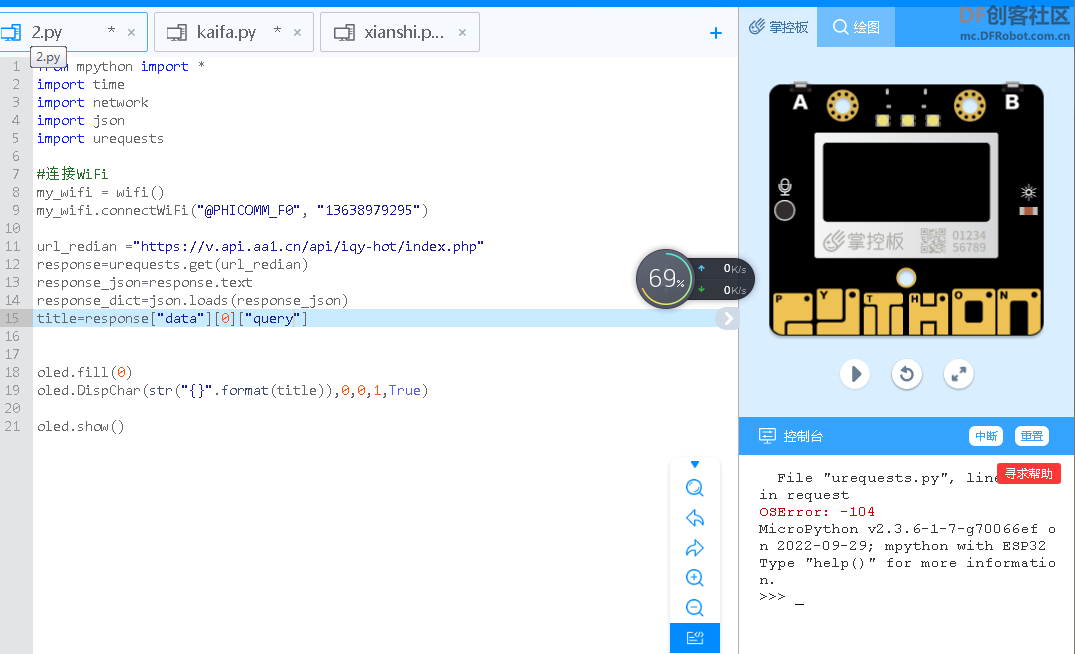Click the "OSError: -104" console line

[817, 512]
